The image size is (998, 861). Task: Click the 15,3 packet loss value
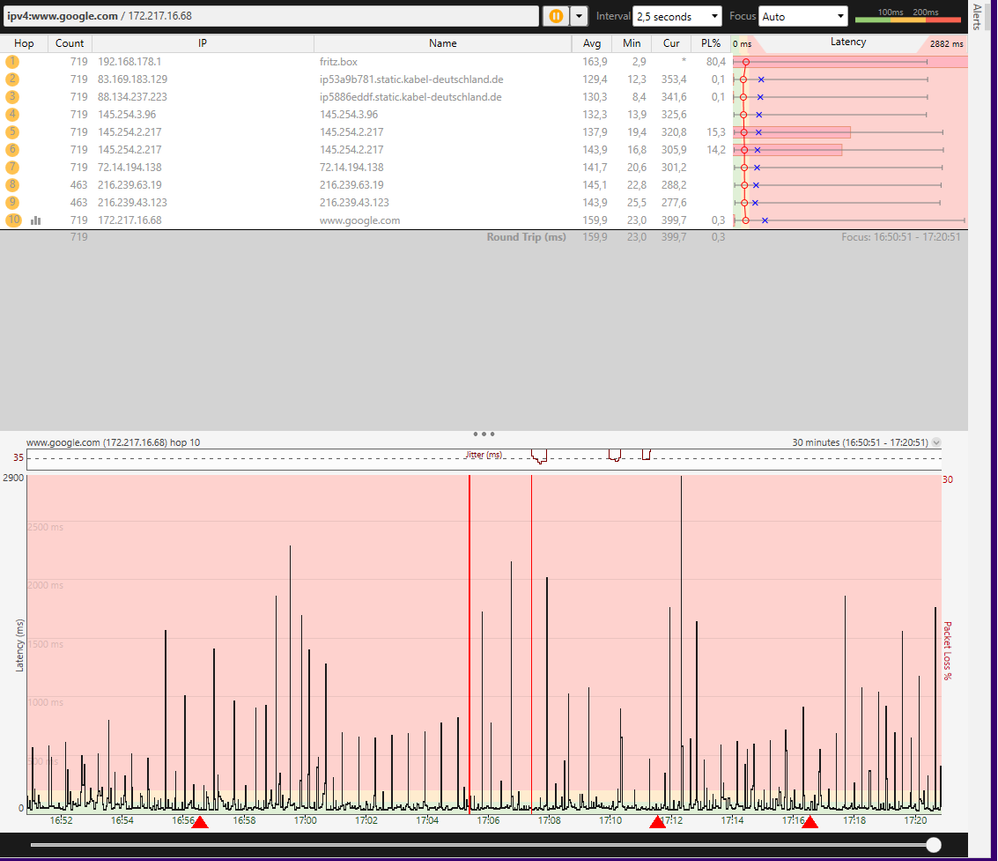click(x=715, y=132)
